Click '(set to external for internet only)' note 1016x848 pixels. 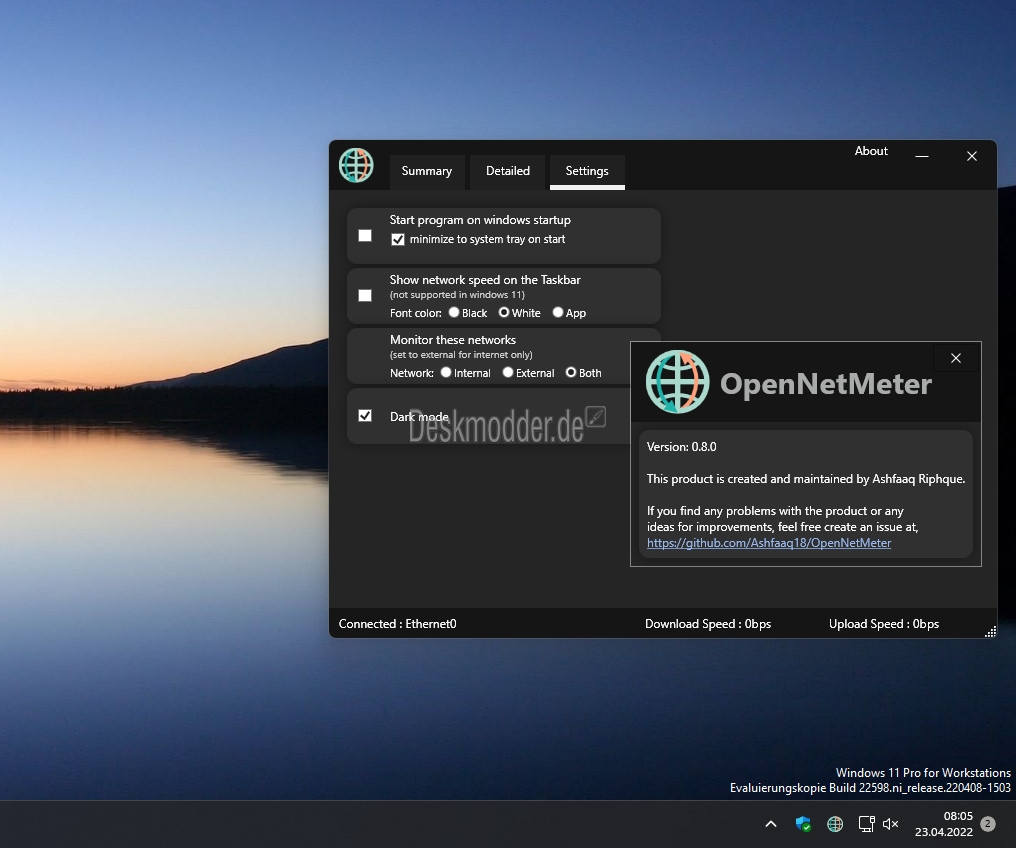click(x=461, y=355)
